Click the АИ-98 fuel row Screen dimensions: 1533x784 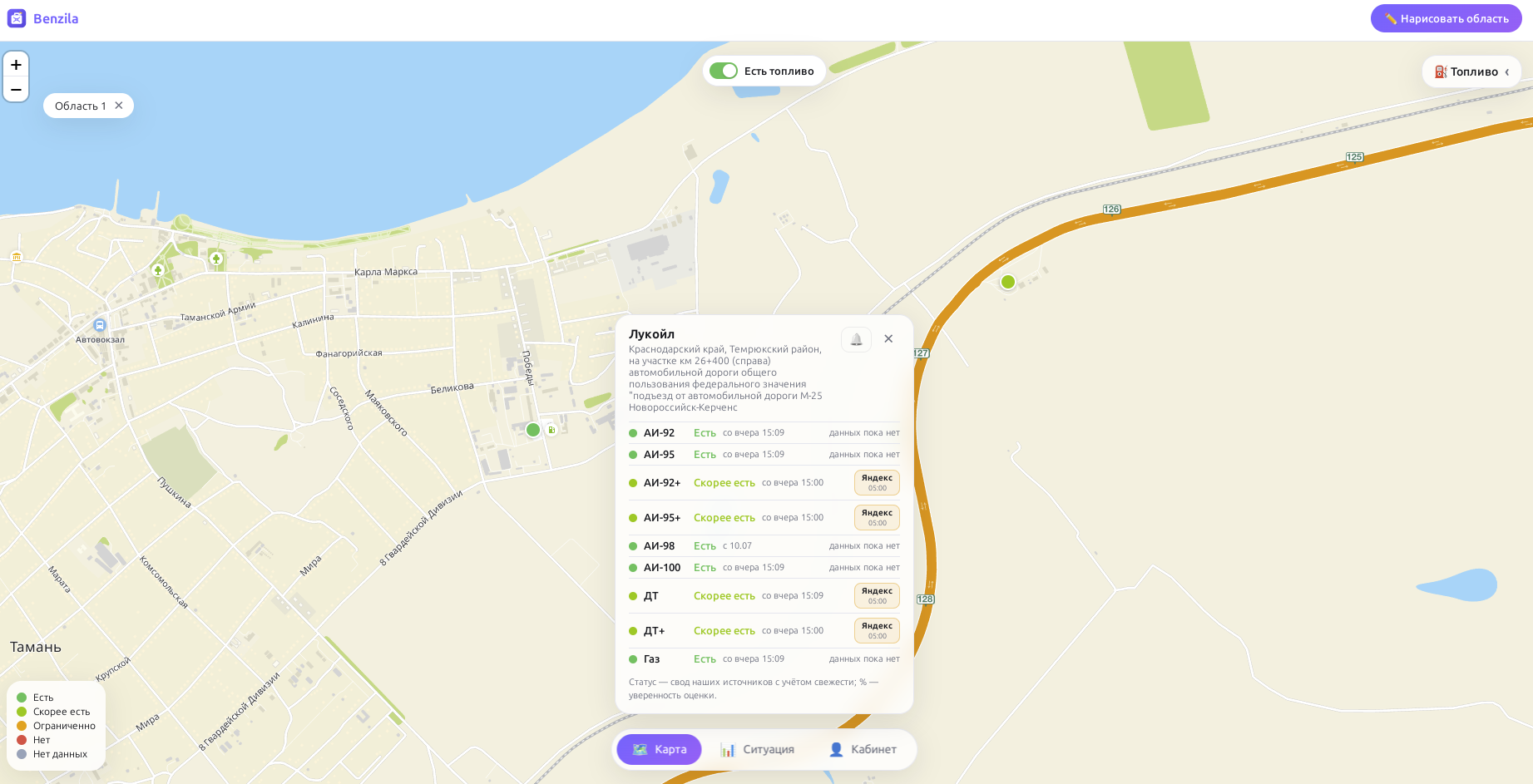coord(764,545)
